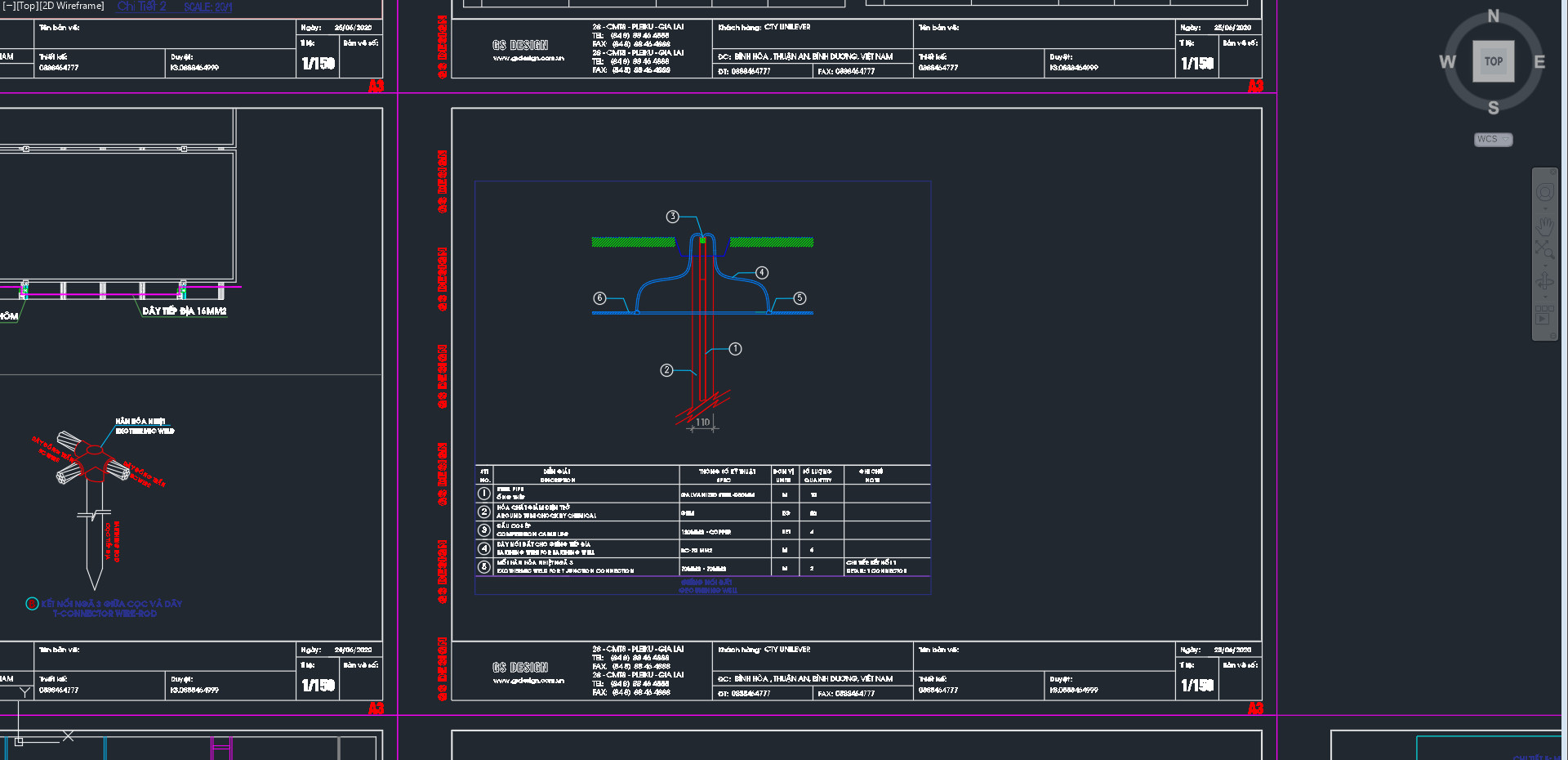Rotate view using ViewCube N compass label
This screenshot has width=1568, height=760.
tap(1493, 16)
